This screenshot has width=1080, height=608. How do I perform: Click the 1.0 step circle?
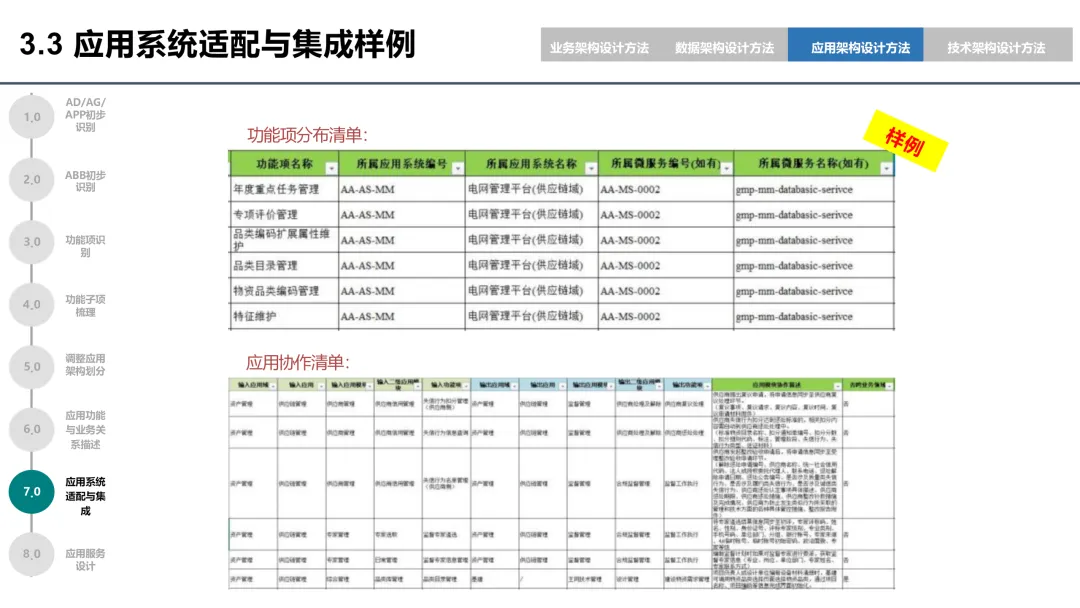[x=32, y=116]
